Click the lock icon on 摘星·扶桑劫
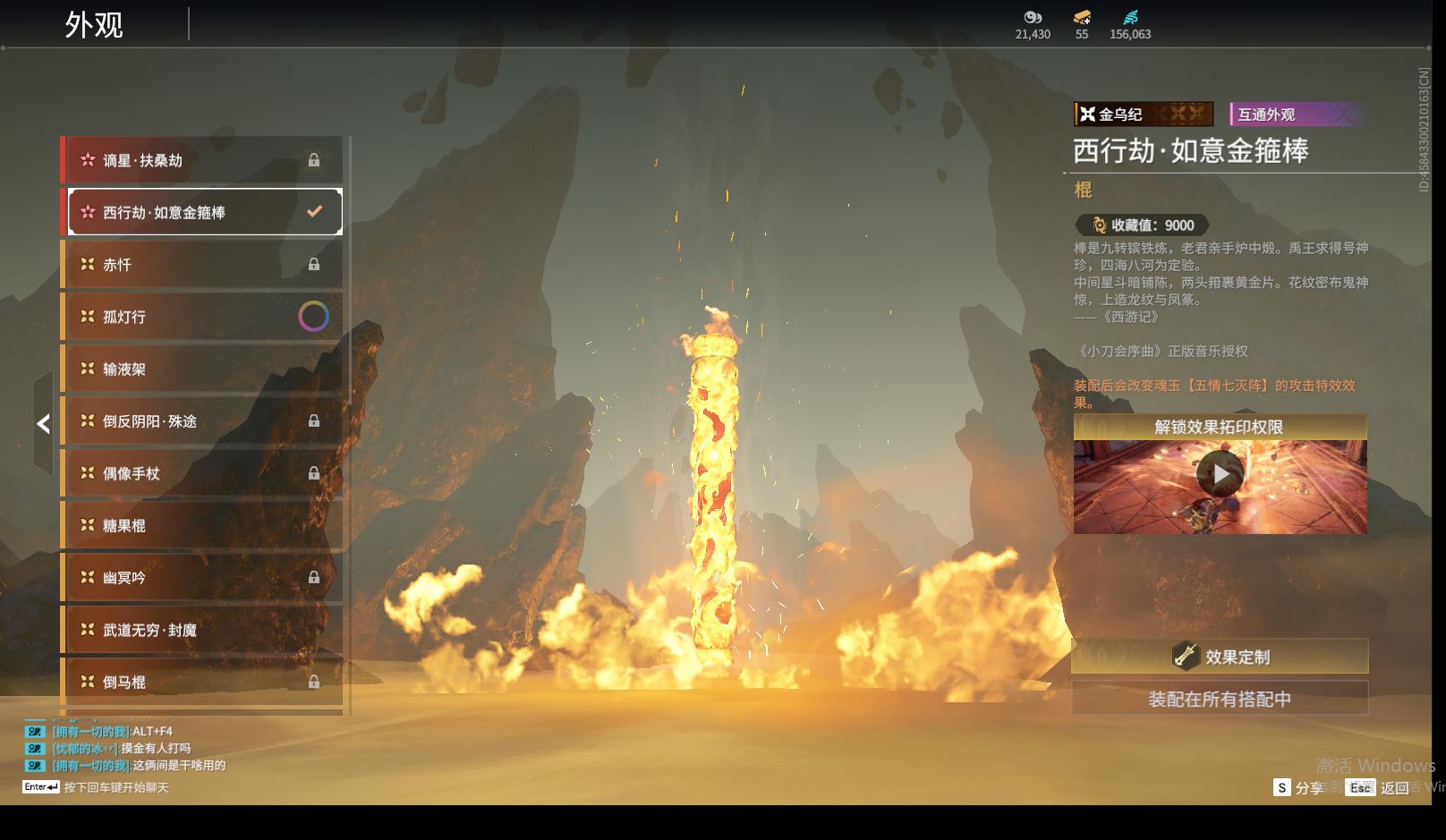This screenshot has width=1446, height=840. tap(314, 160)
